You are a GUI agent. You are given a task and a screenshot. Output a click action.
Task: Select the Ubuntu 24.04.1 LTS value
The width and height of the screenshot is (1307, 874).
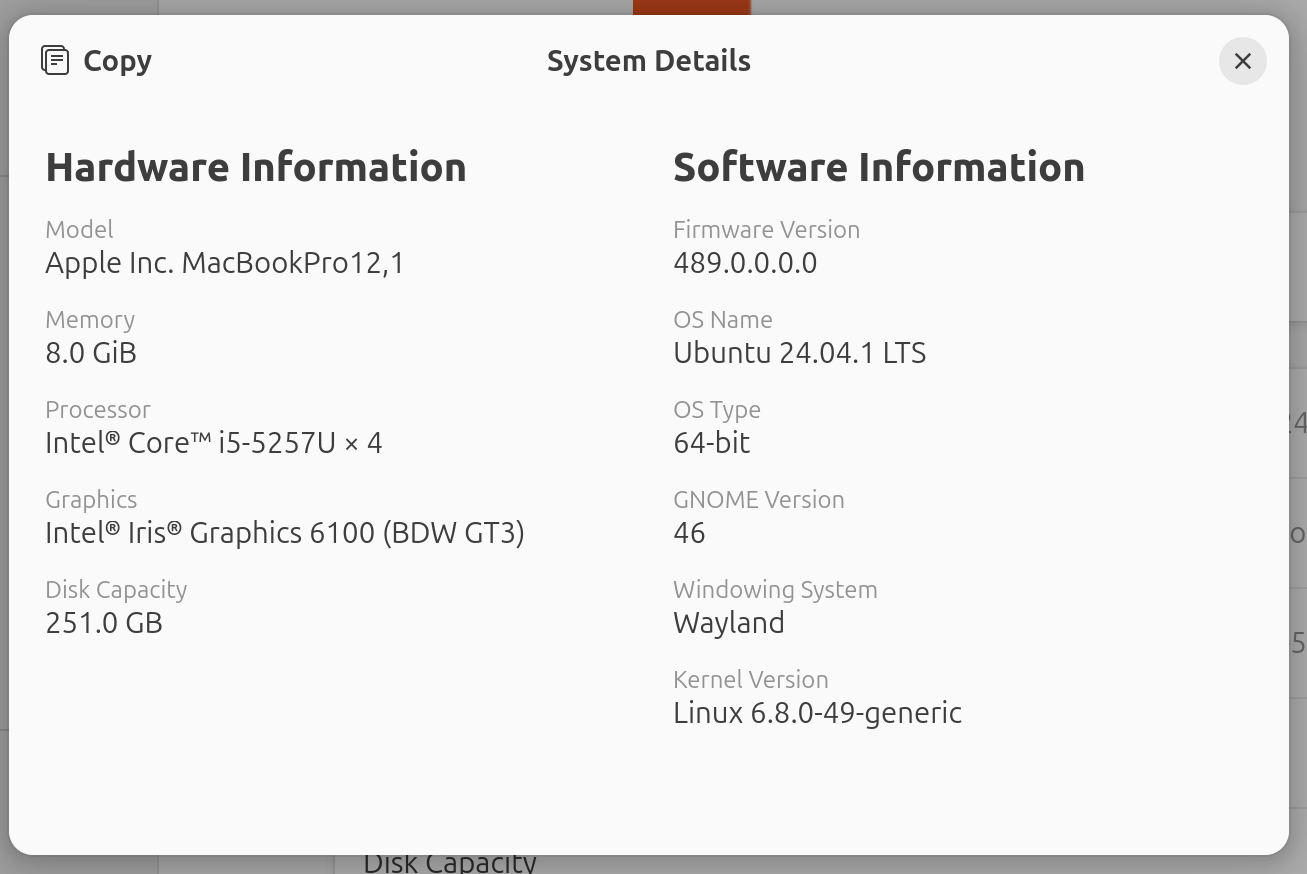tap(800, 353)
